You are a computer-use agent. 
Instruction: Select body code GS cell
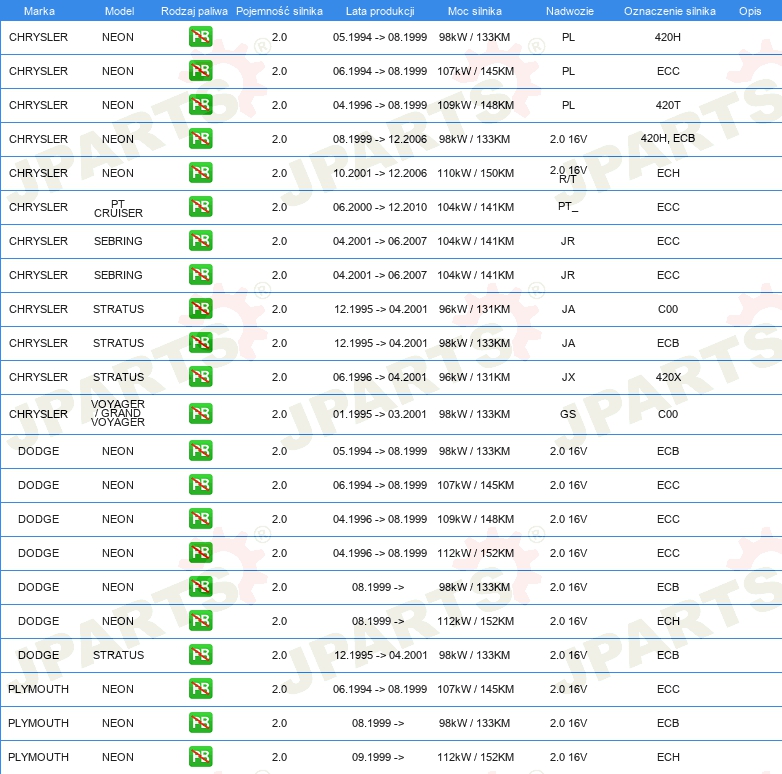pos(568,414)
